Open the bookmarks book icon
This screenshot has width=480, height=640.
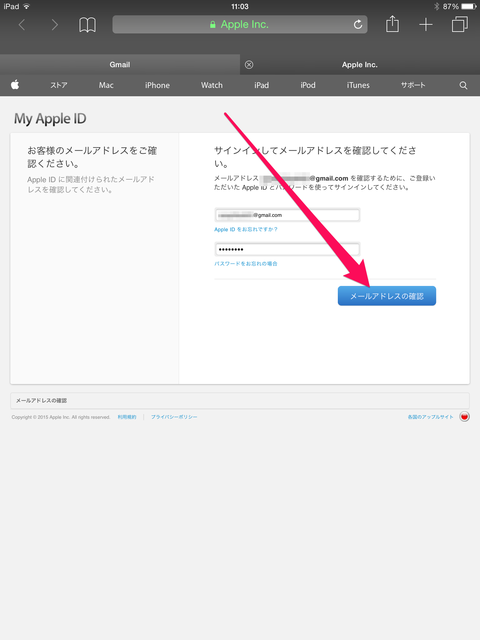[x=87, y=25]
